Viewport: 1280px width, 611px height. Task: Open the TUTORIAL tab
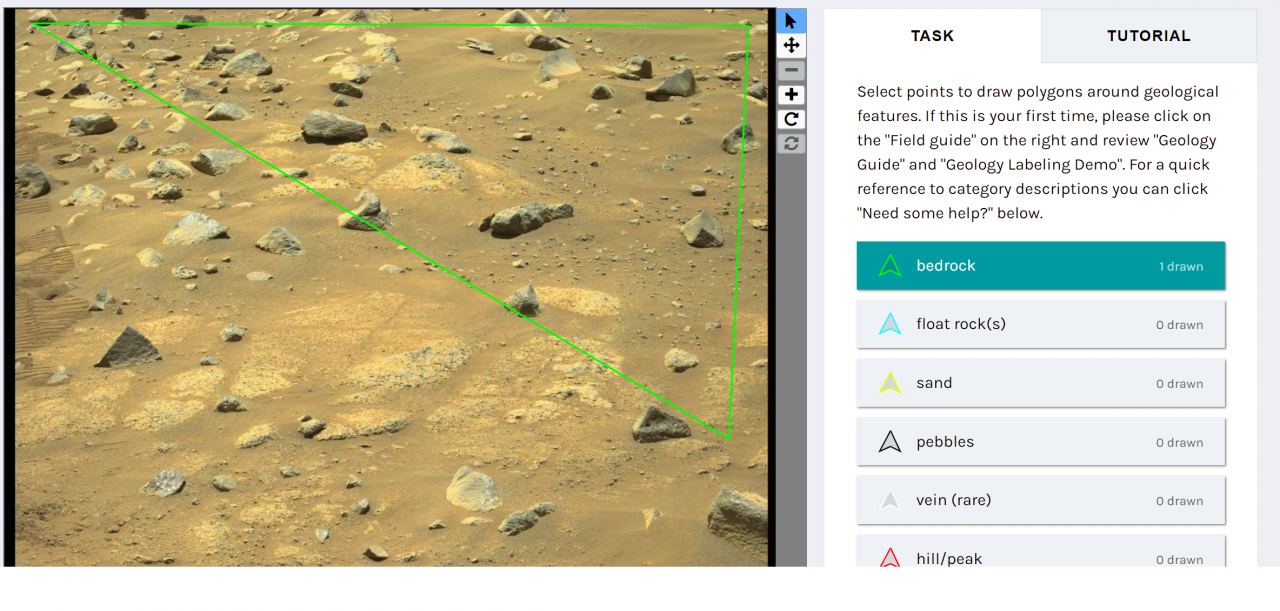(x=1149, y=36)
